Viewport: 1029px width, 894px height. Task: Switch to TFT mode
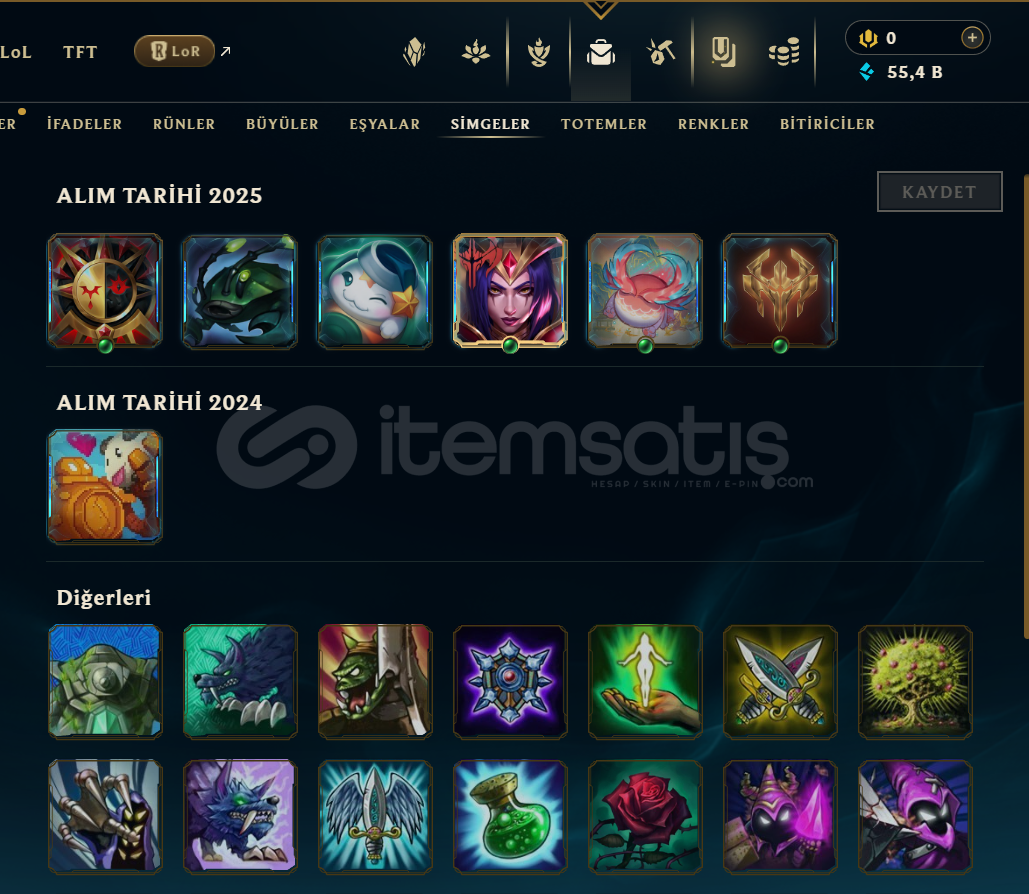coord(80,52)
